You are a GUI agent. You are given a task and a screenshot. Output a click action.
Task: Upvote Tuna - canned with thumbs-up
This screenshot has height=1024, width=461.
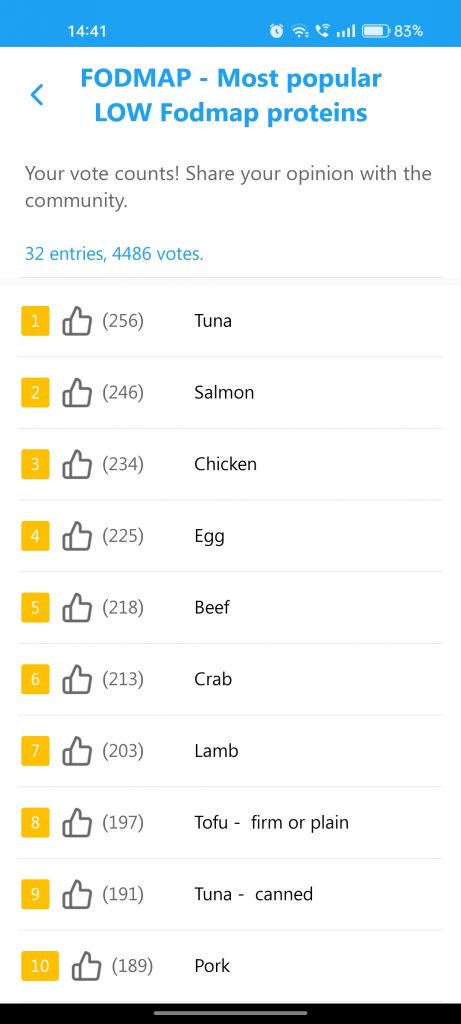(77, 895)
